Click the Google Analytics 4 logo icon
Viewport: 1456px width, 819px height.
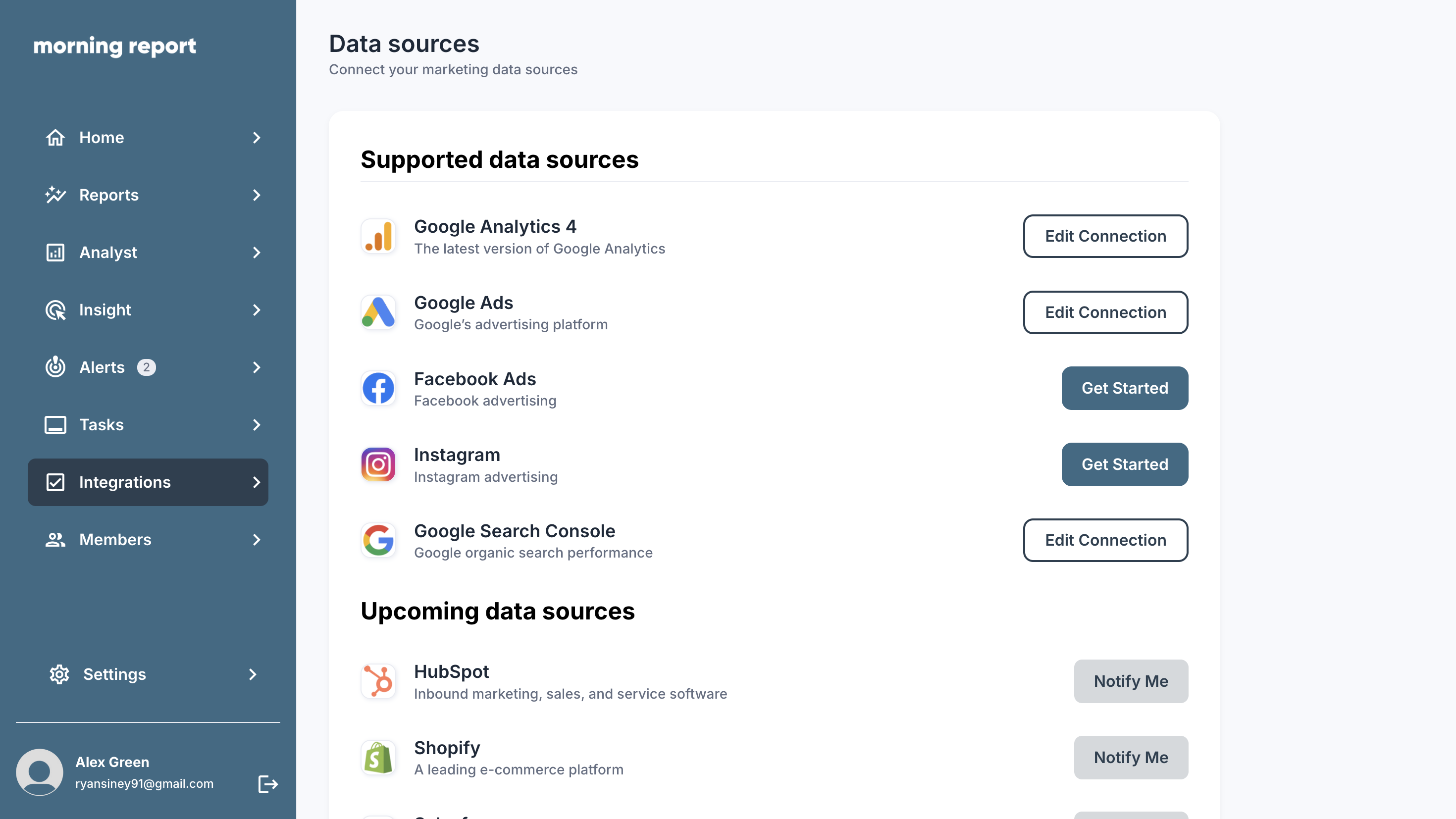[378, 236]
